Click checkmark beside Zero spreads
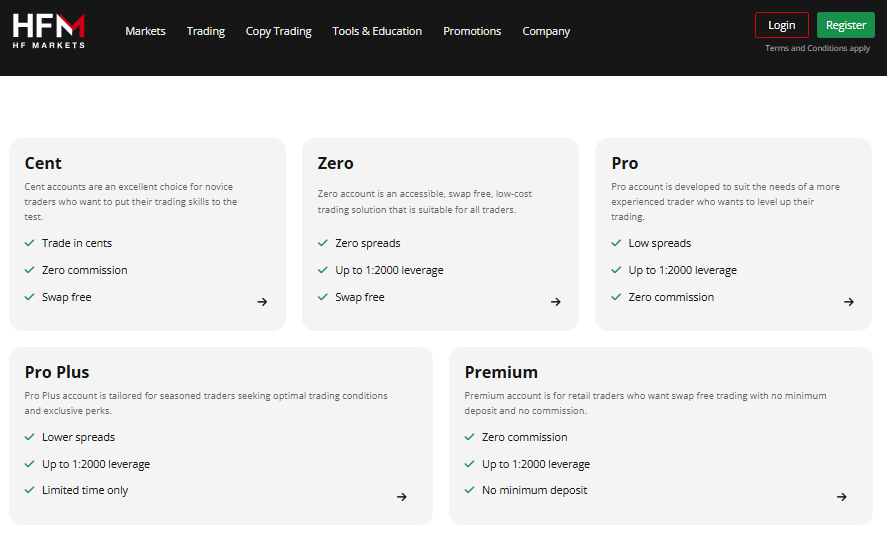887x538 pixels. tap(322, 243)
